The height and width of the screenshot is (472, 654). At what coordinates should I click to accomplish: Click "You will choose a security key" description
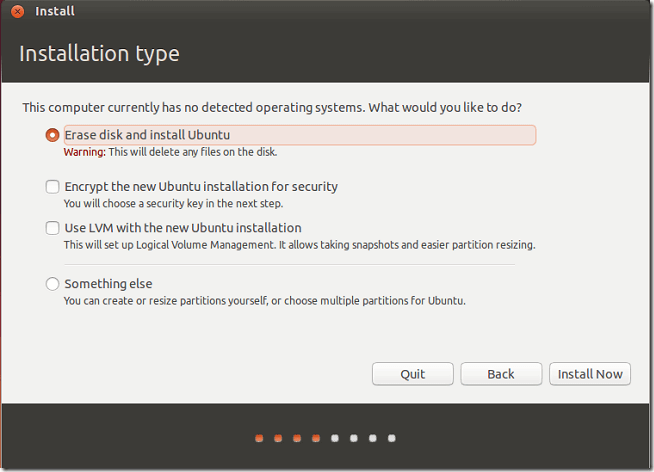coord(173,203)
